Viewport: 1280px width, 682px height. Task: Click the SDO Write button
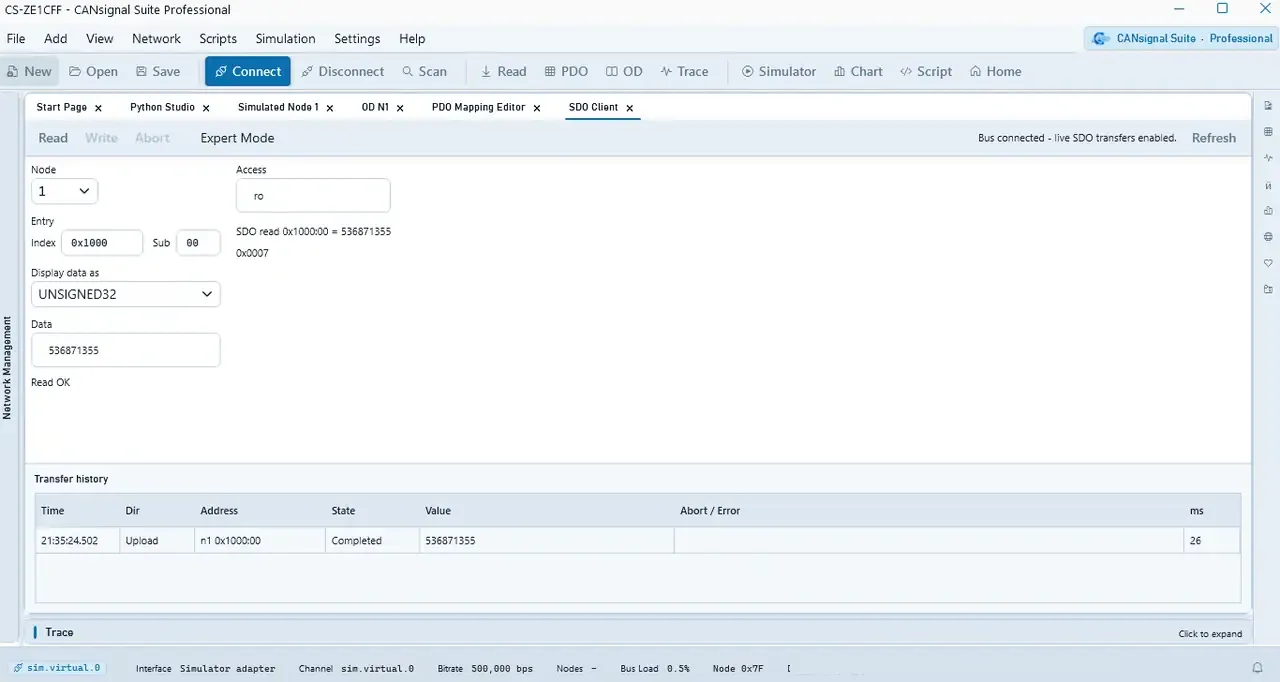click(101, 138)
